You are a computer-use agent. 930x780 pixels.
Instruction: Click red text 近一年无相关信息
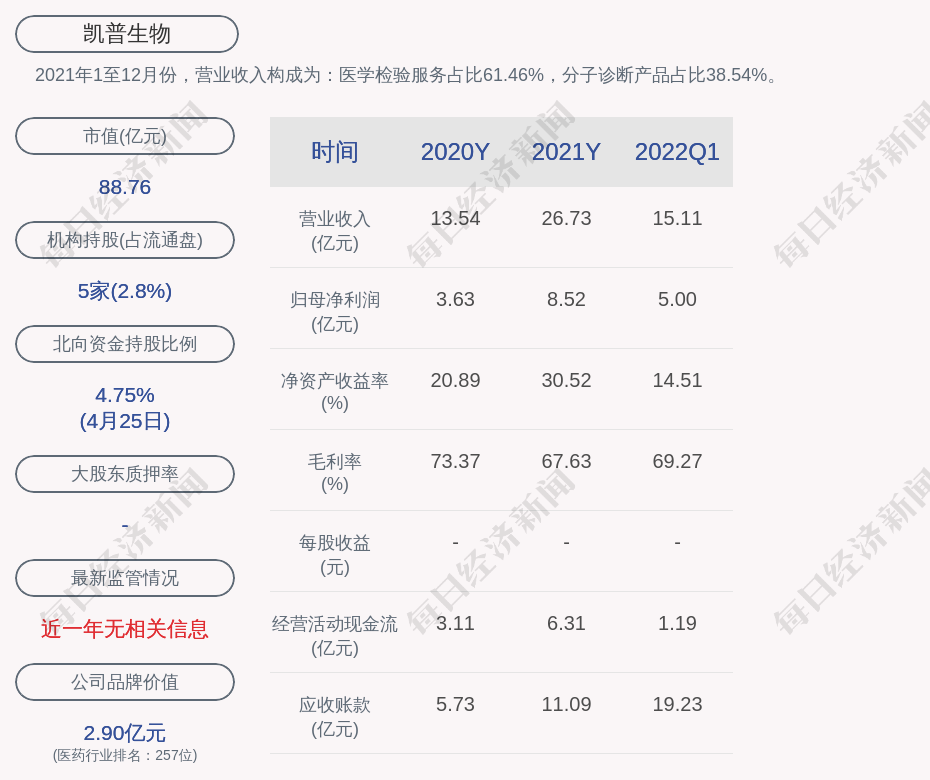coord(125,629)
